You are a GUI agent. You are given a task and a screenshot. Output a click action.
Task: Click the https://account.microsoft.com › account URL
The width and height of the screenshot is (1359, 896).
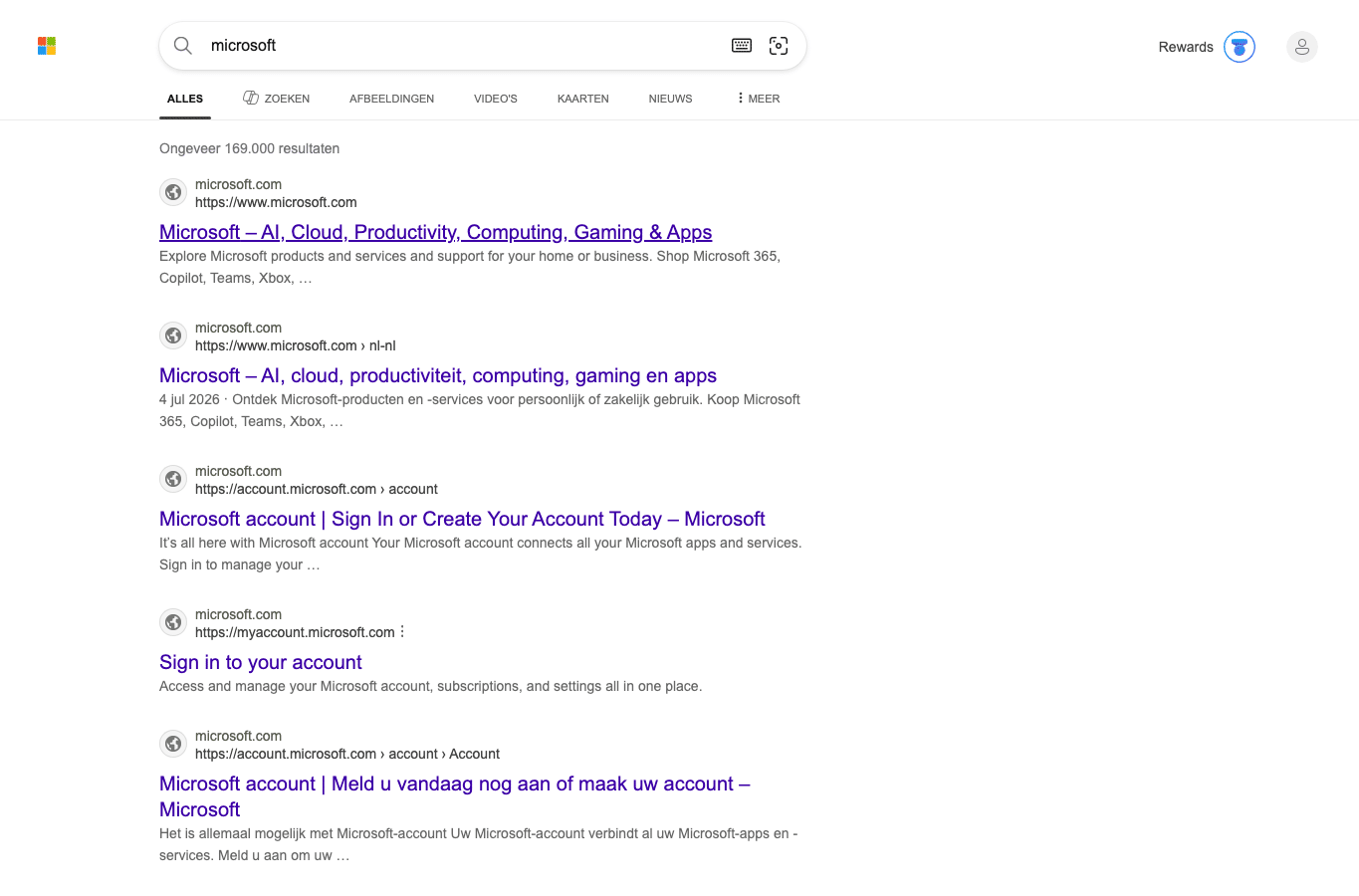click(x=317, y=489)
